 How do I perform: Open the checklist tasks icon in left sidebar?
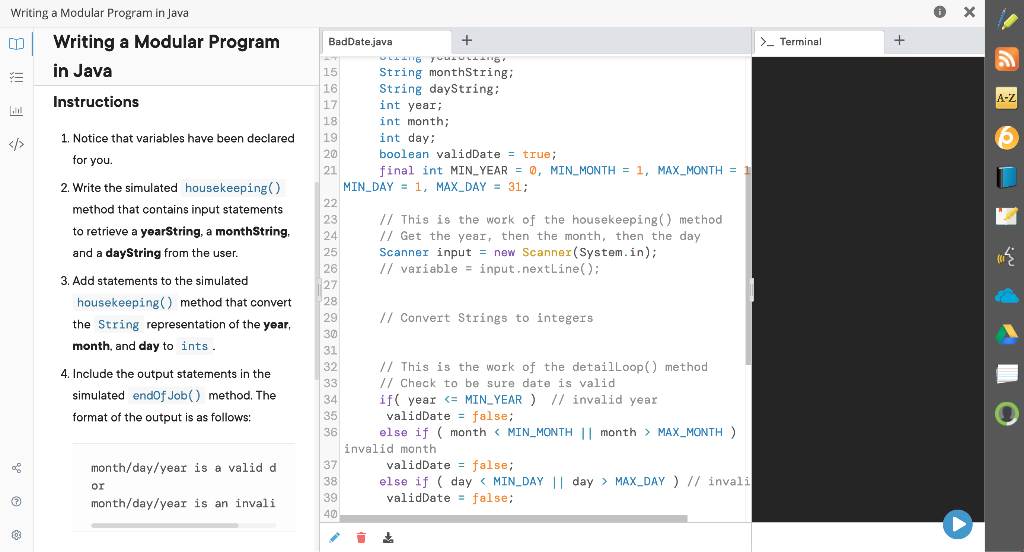click(16, 77)
